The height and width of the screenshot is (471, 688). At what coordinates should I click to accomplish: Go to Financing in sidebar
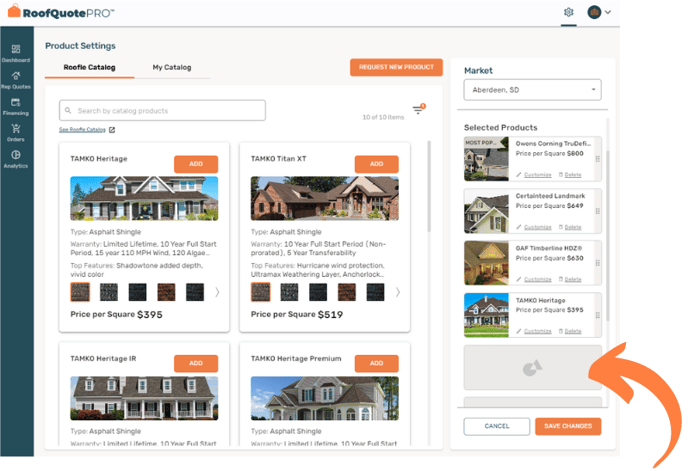click(x=16, y=102)
